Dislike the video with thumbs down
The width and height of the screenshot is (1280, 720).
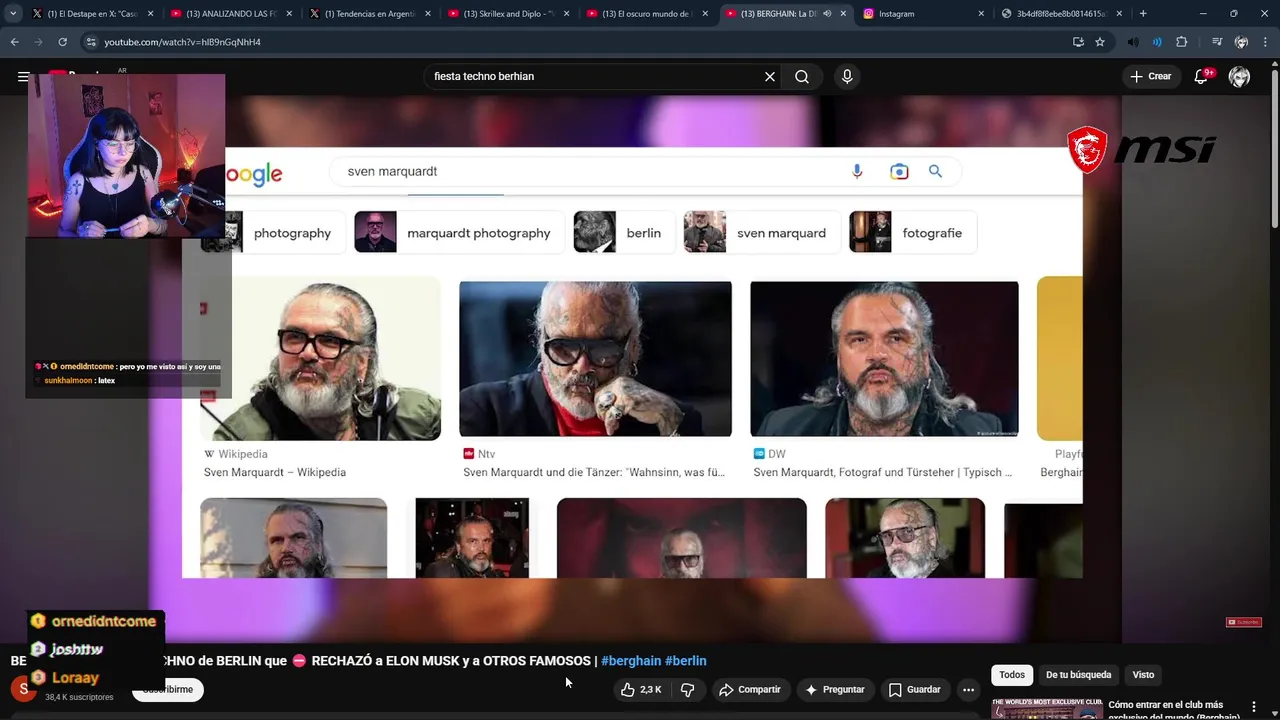(x=688, y=689)
